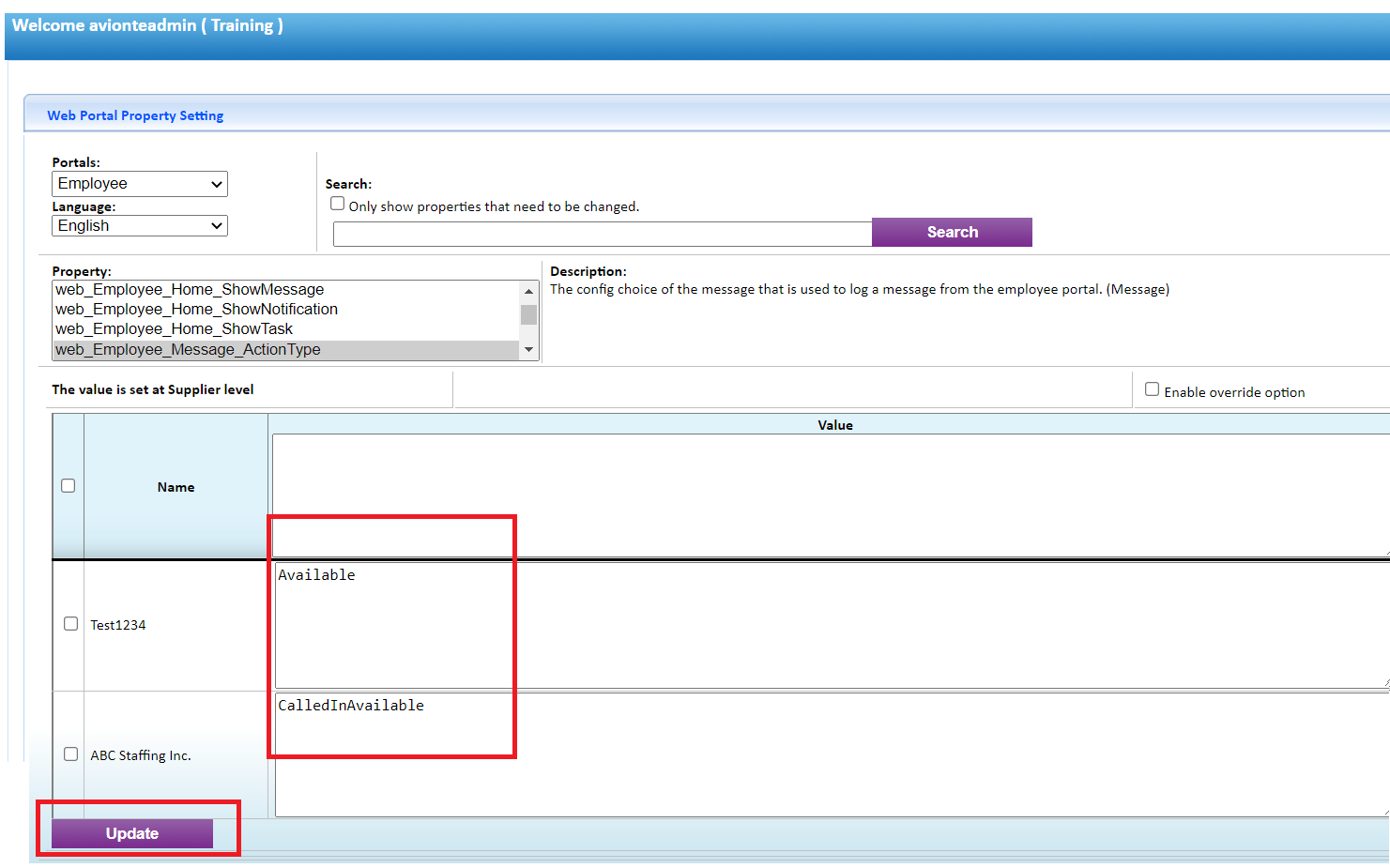Click the Test1234 value field containing Available

[831, 625]
